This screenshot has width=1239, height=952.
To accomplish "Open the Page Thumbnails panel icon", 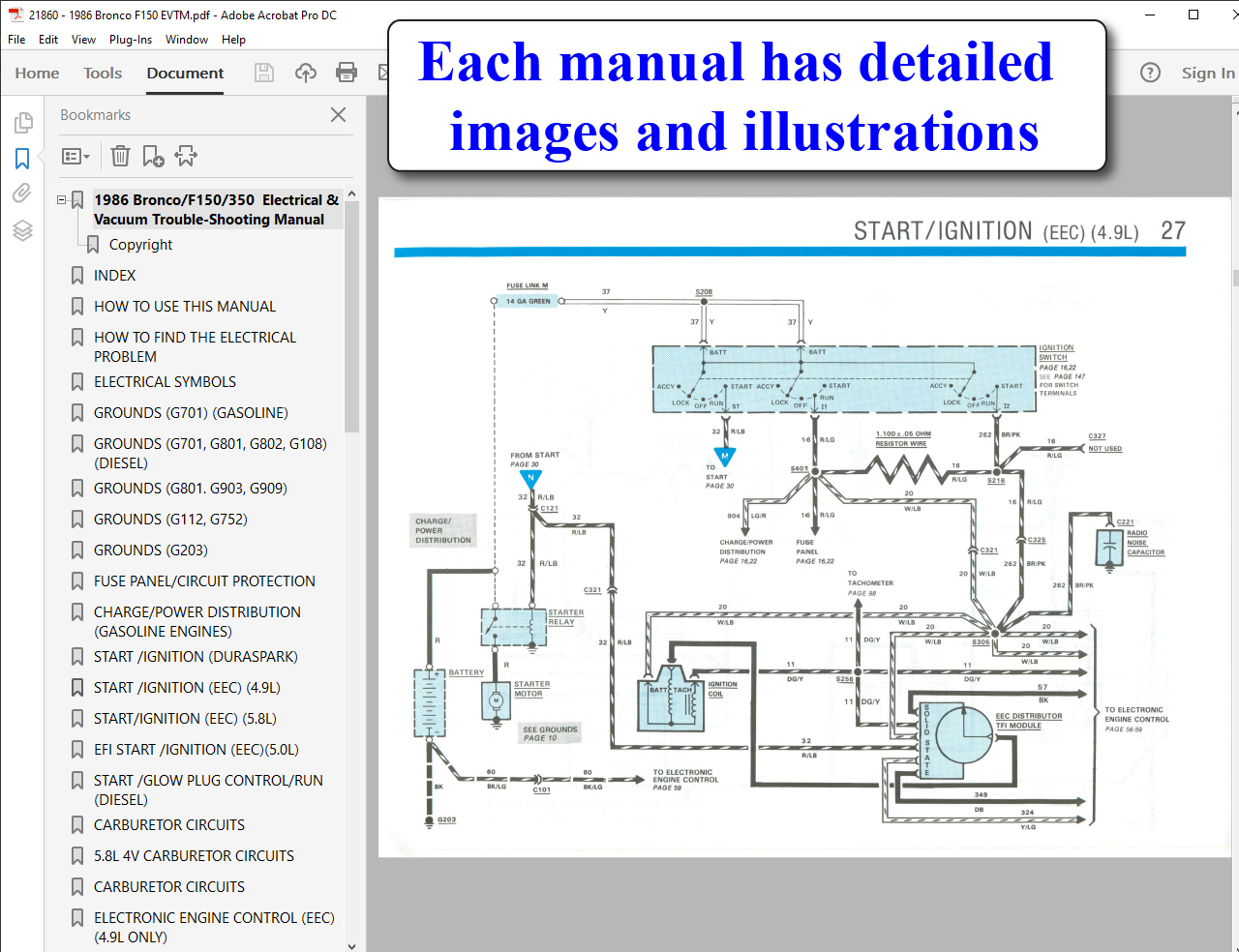I will [x=23, y=123].
